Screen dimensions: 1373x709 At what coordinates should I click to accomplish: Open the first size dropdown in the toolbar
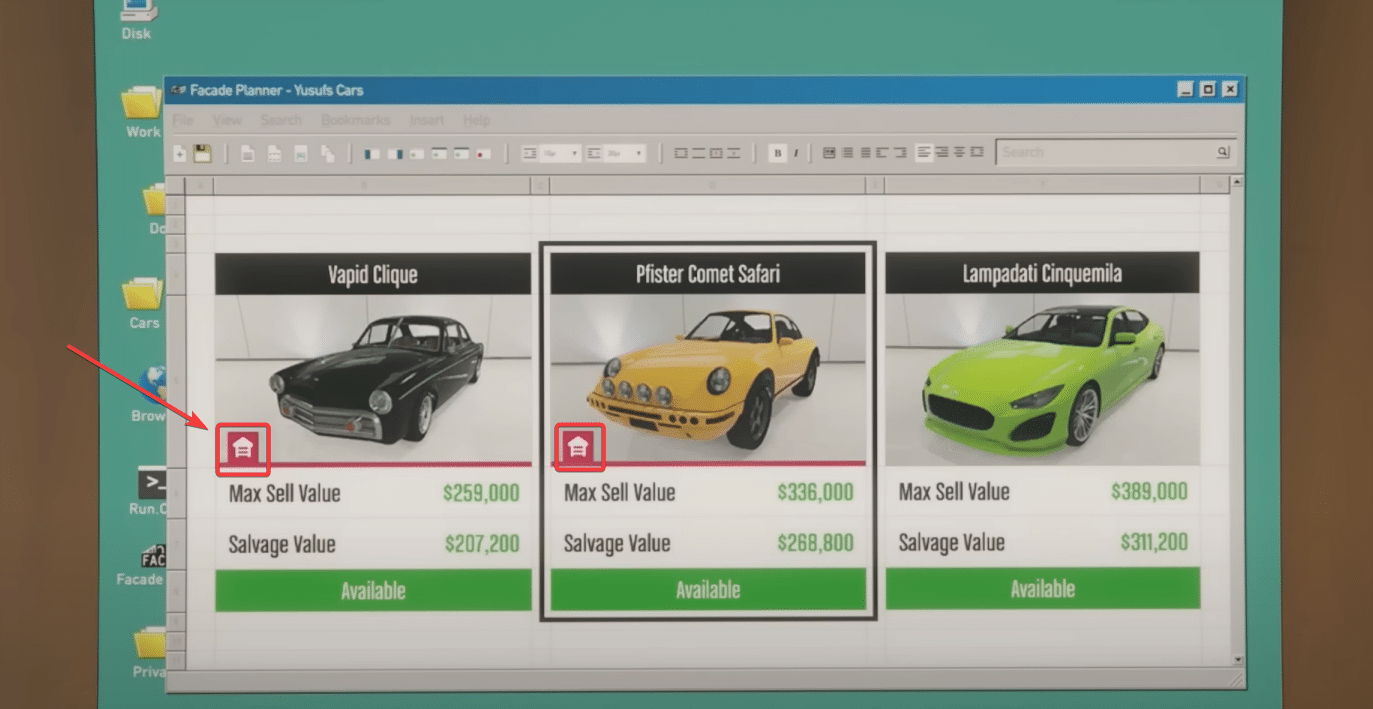tap(551, 153)
